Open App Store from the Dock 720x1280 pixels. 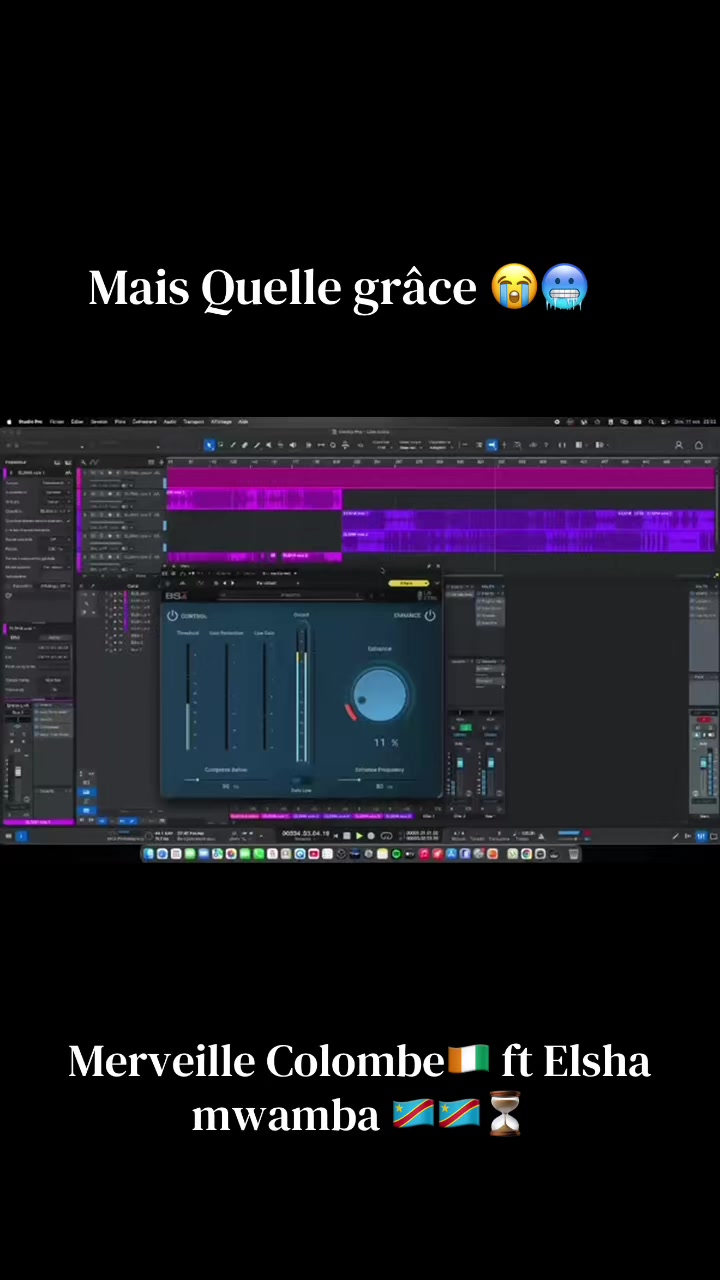pyautogui.click(x=451, y=854)
